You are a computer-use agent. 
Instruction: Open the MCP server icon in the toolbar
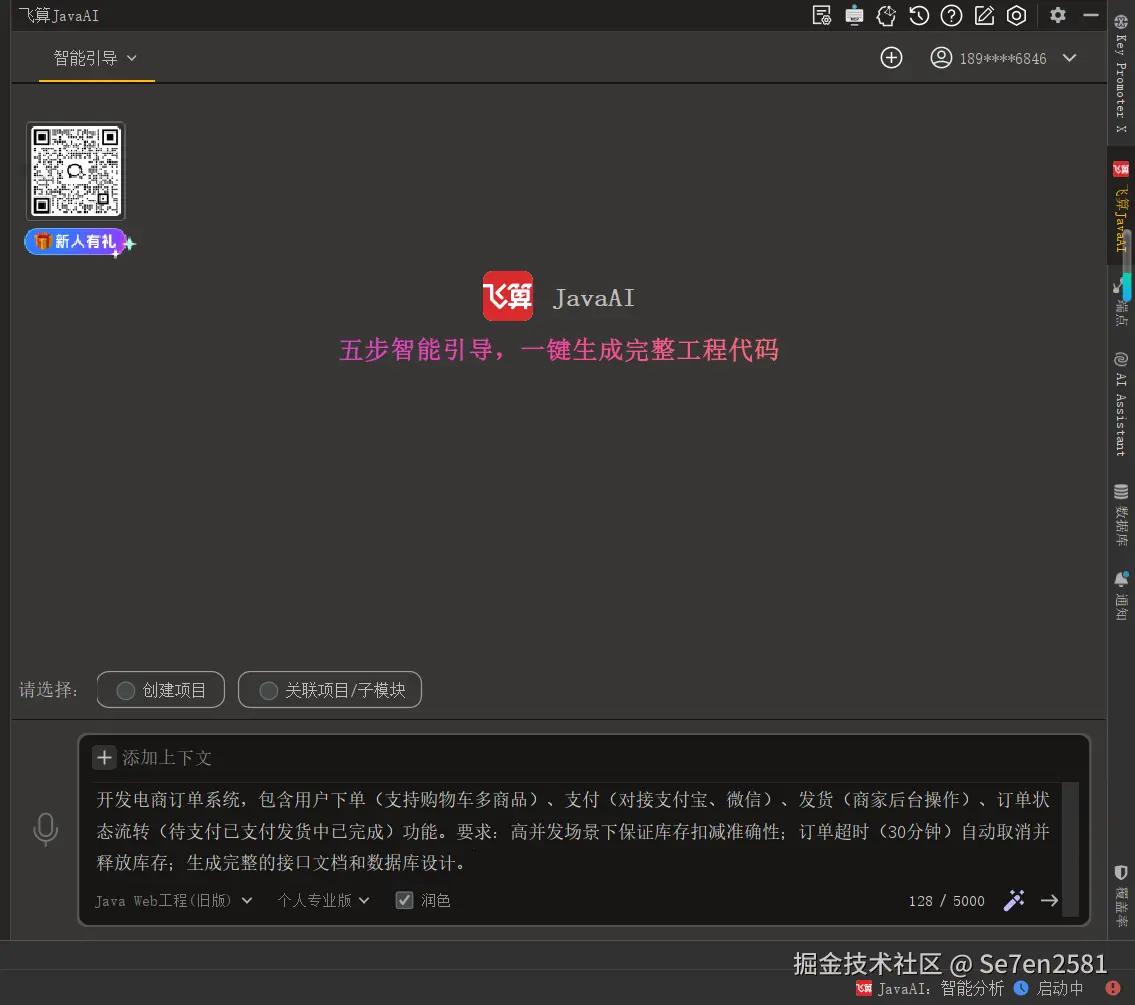(x=854, y=15)
